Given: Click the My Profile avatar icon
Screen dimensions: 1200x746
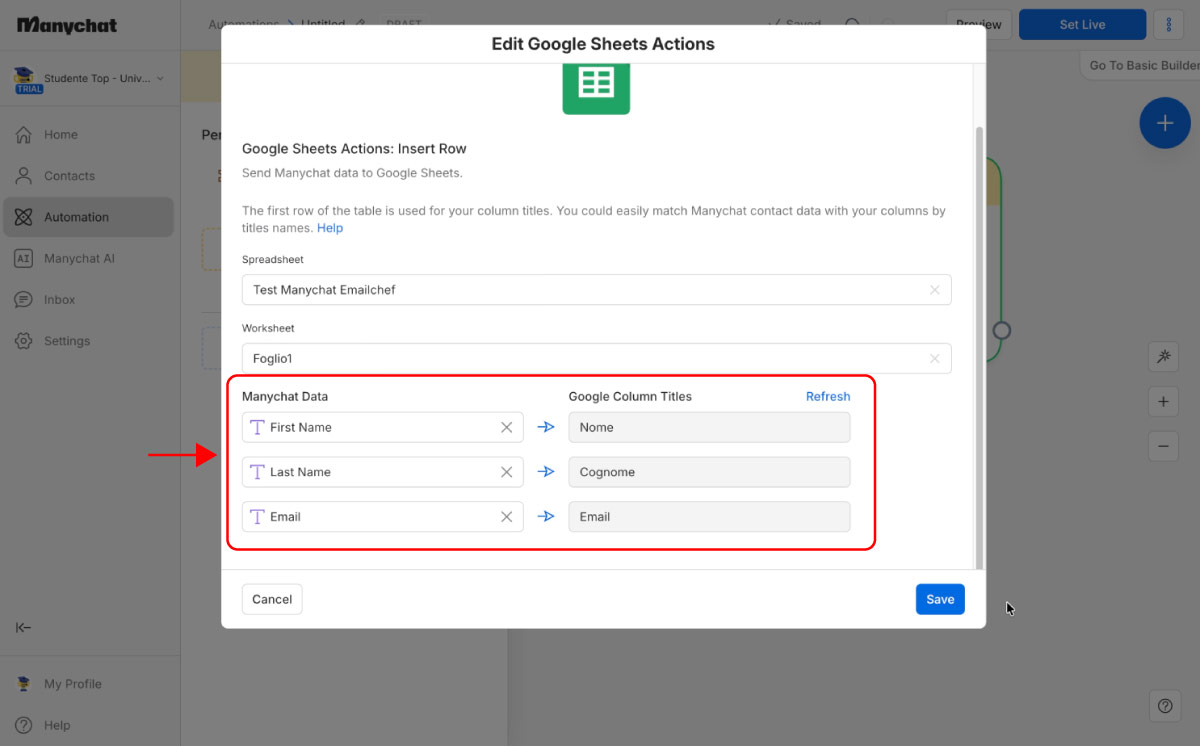Looking at the screenshot, I should (23, 684).
